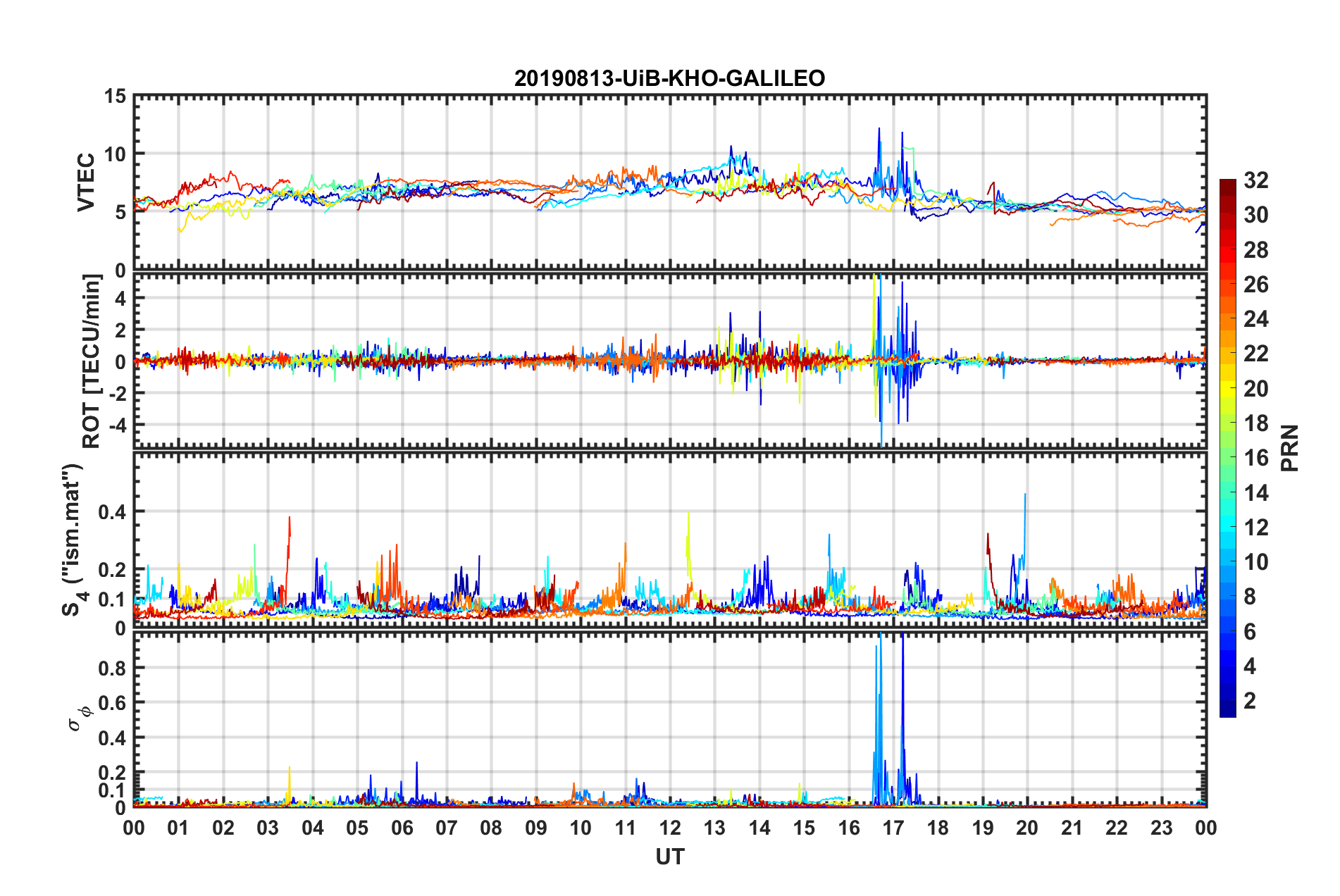Click the PRN colorbar strip
Image resolution: width=1340 pixels, height=896 pixels.
[1227, 448]
